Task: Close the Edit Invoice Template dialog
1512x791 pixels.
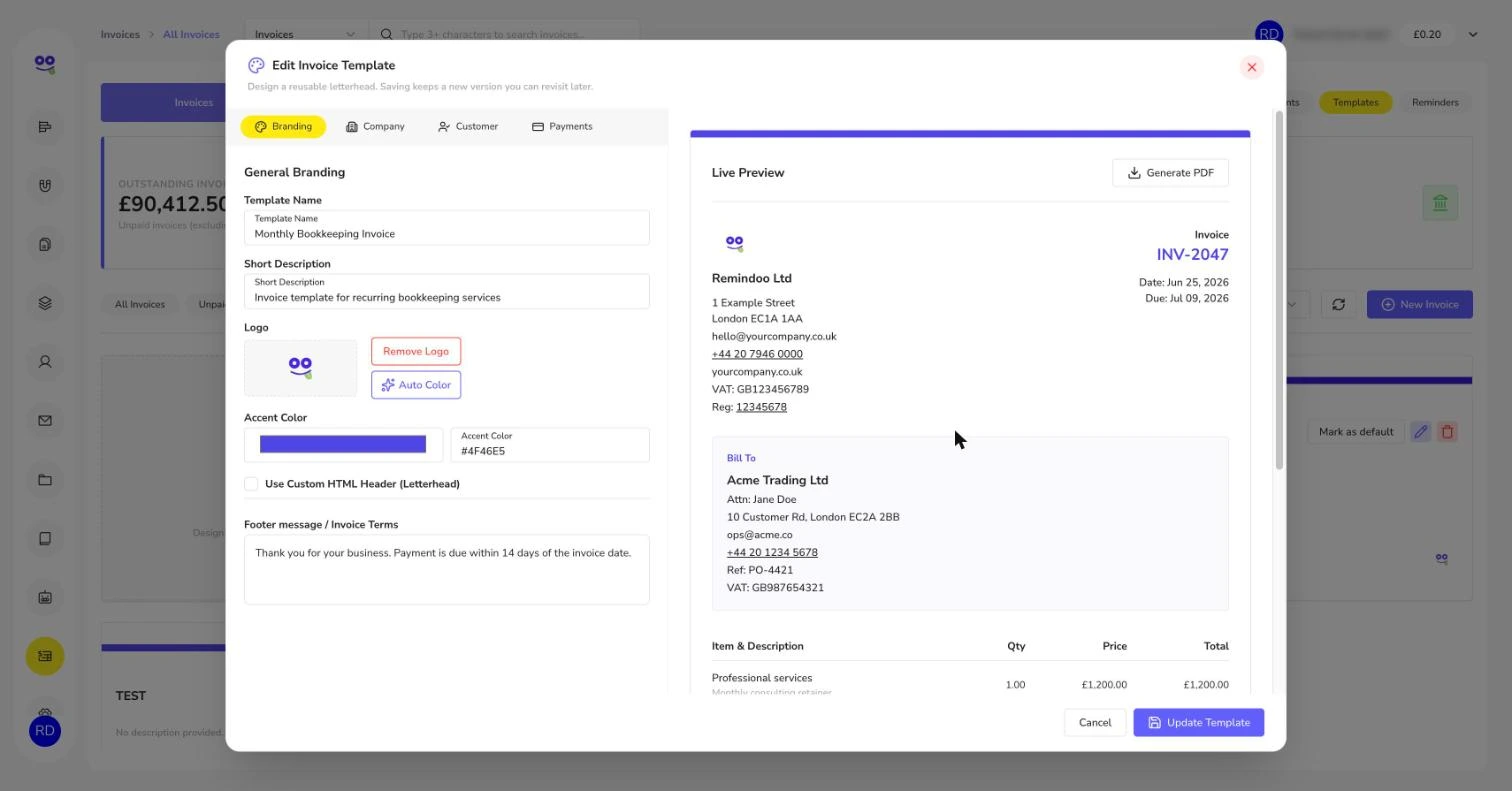Action: (x=1251, y=67)
